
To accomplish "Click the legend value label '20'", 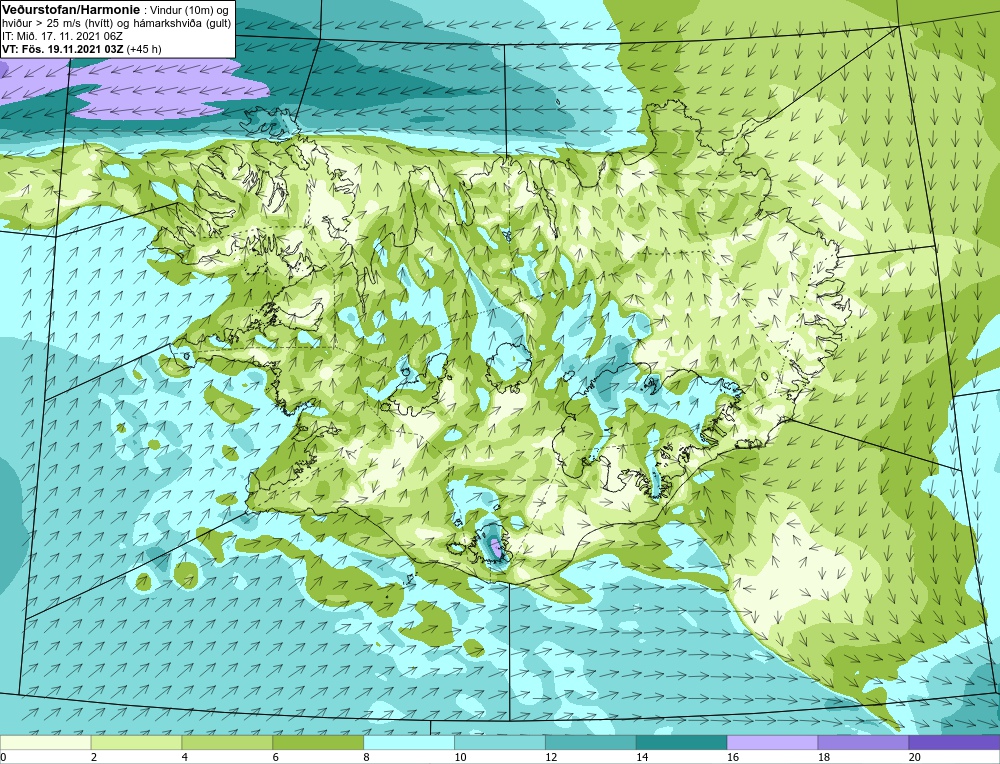I will pos(915,757).
